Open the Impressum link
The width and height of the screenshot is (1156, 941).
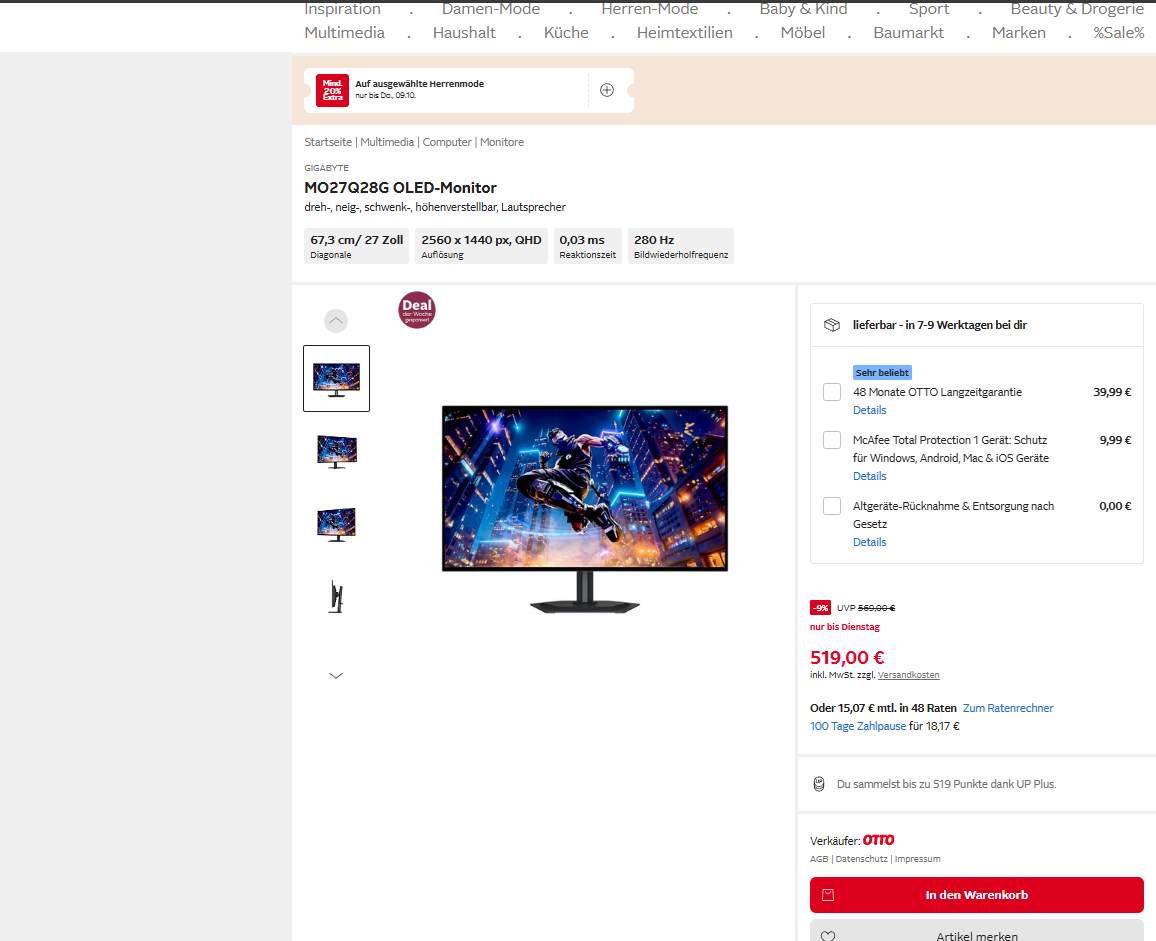[x=918, y=859]
